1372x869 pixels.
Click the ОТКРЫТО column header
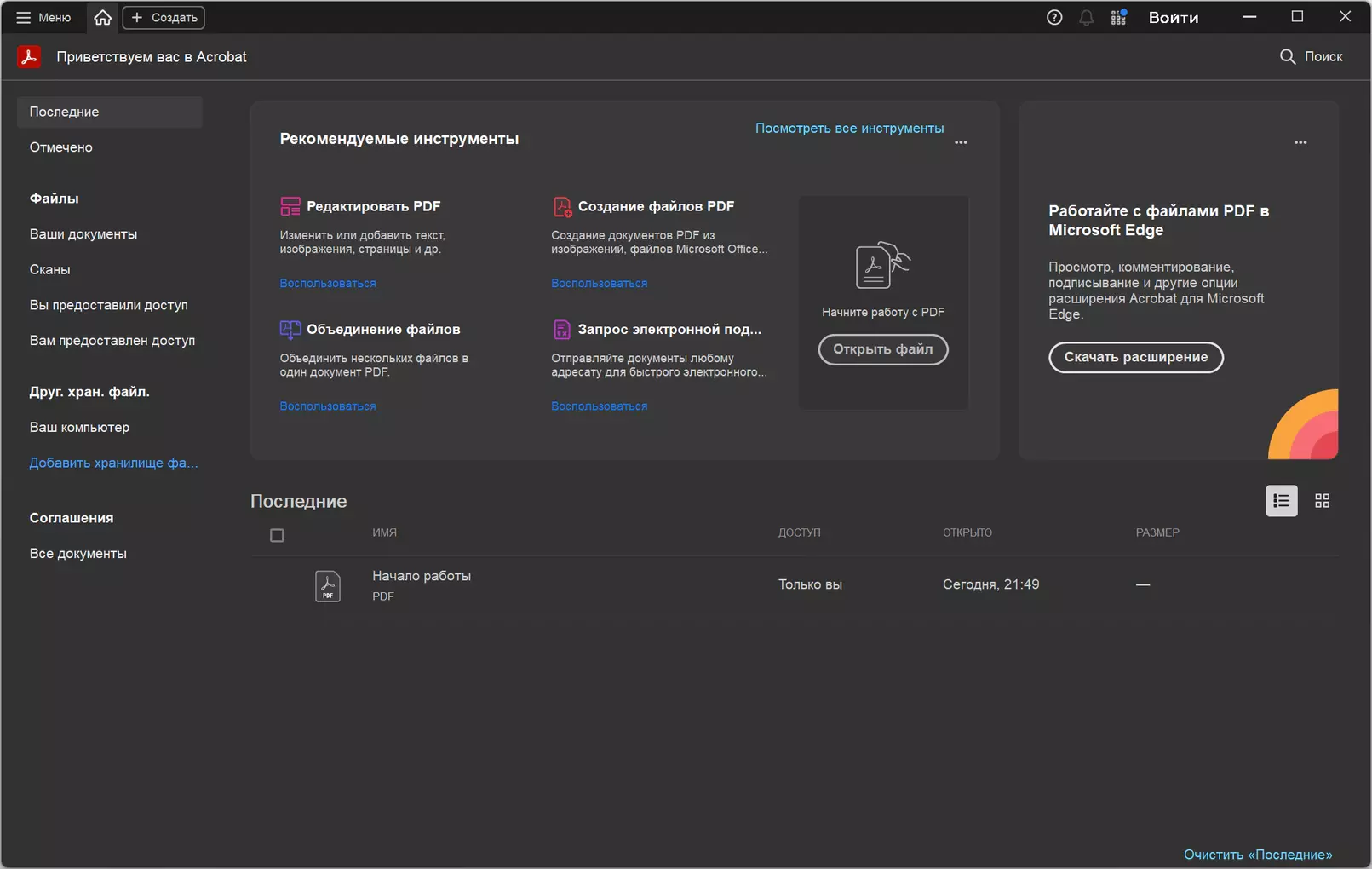pos(967,532)
